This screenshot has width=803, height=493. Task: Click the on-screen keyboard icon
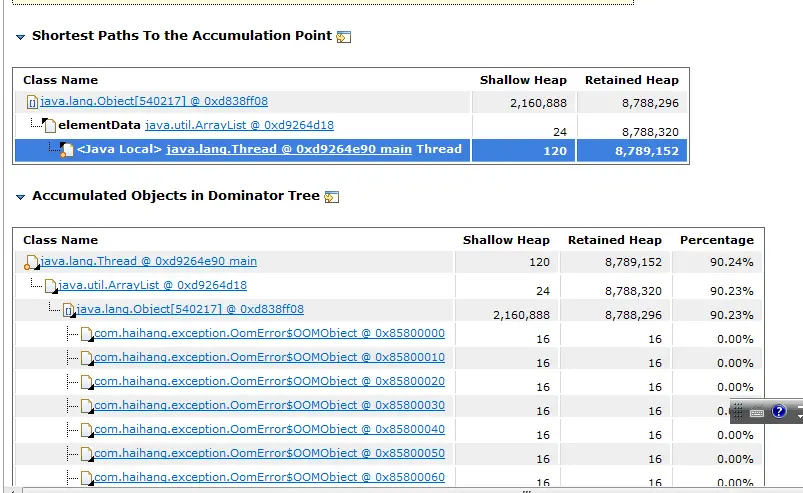point(757,412)
